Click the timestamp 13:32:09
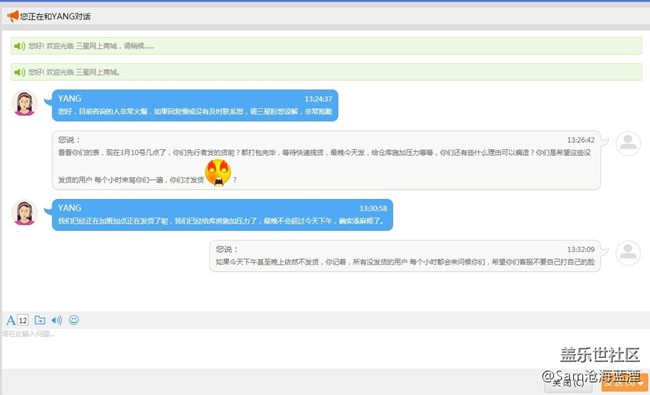The height and width of the screenshot is (395, 650). coord(581,250)
